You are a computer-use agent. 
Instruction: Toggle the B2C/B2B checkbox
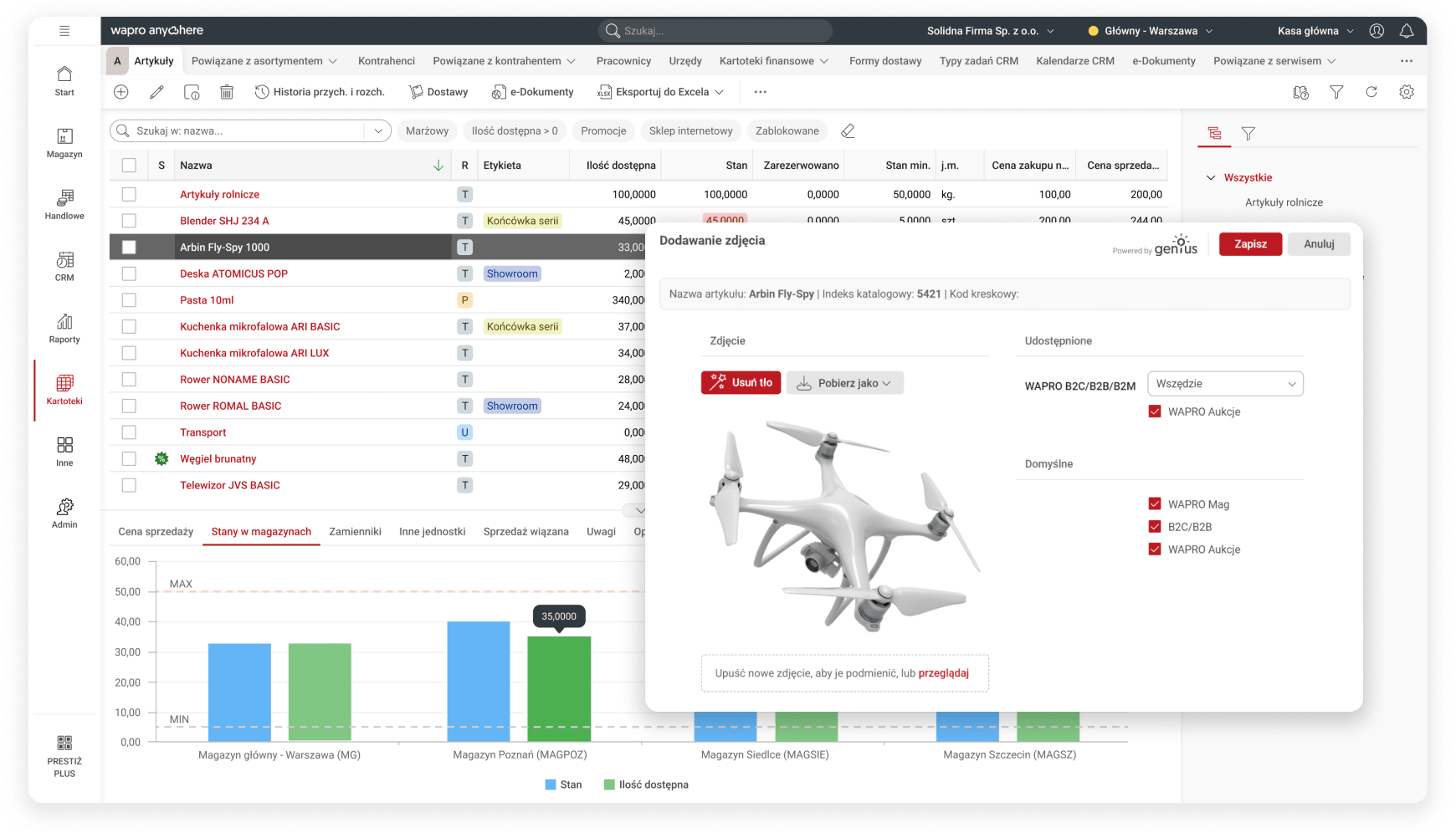(1155, 527)
